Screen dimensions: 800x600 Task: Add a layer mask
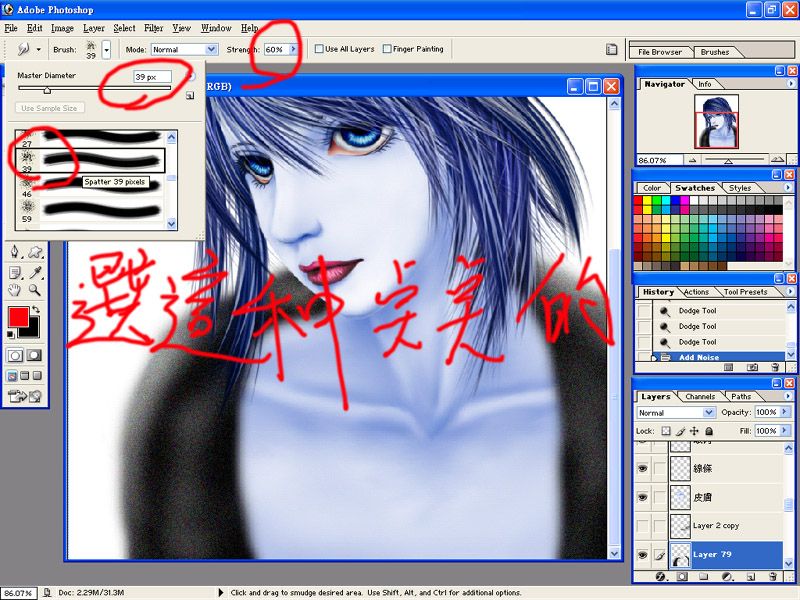click(682, 577)
